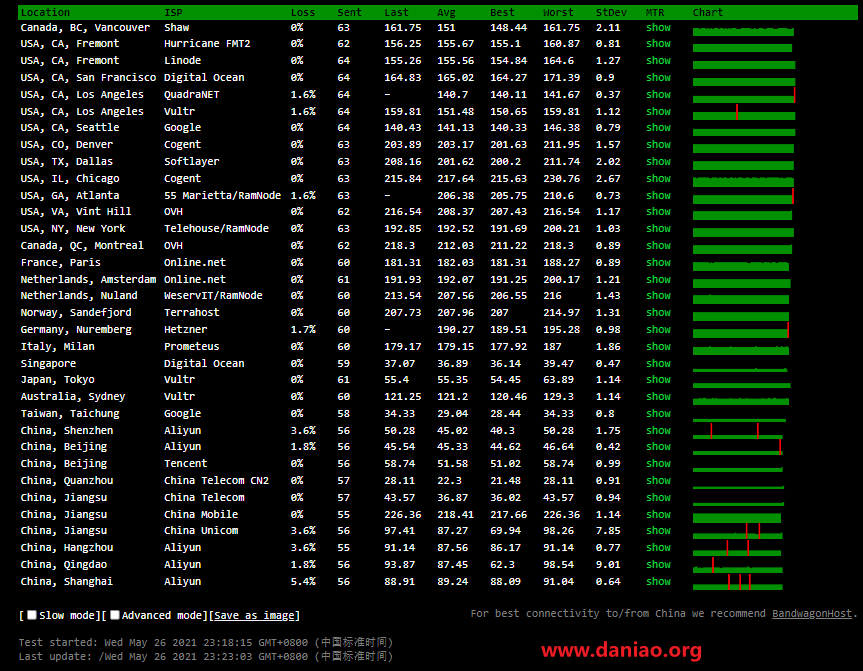The width and height of the screenshot is (863, 671).
Task: Show MTR for Milan Prometeus row
Action: (x=658, y=347)
